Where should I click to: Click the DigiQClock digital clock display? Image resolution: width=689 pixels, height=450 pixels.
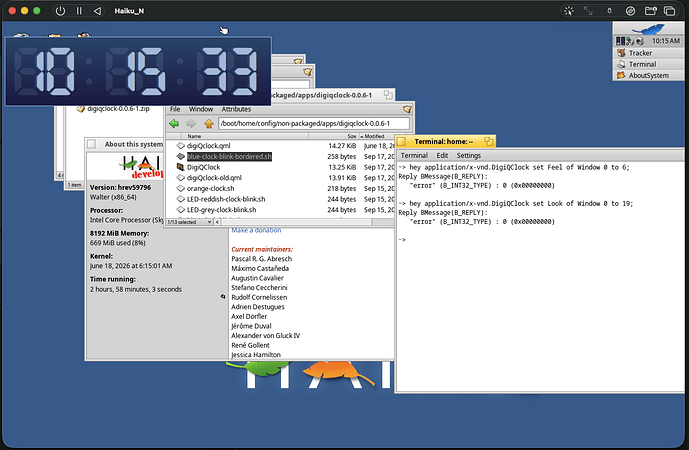tap(138, 72)
